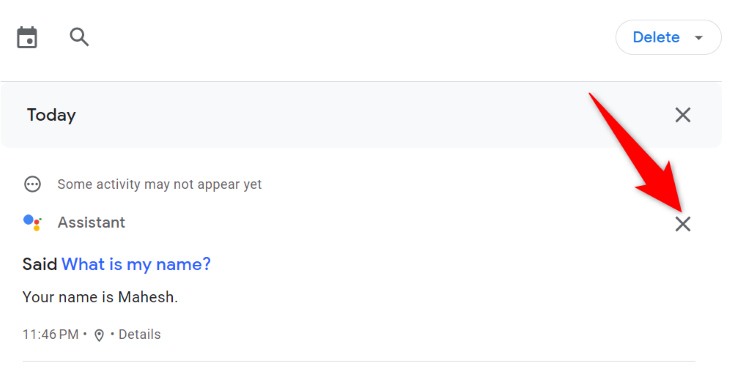Open the Assistant product label
This screenshot has width=730, height=369.
pyautogui.click(x=91, y=222)
